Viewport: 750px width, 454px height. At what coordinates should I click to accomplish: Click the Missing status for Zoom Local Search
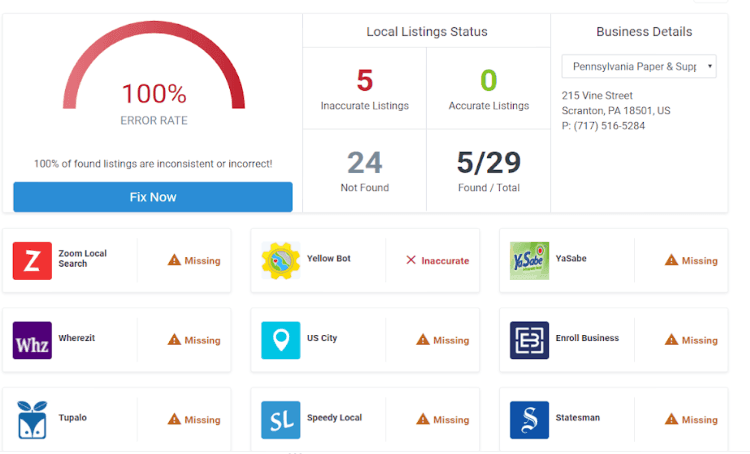[x=193, y=261]
